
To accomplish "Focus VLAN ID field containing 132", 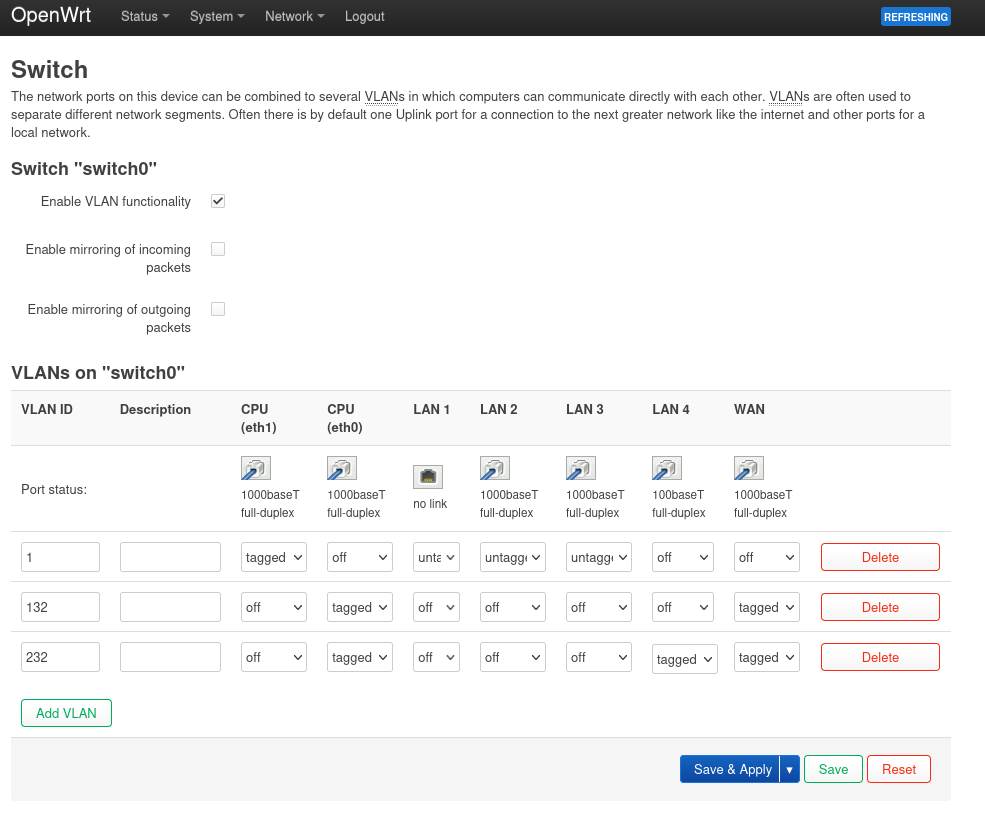I will (60, 608).
